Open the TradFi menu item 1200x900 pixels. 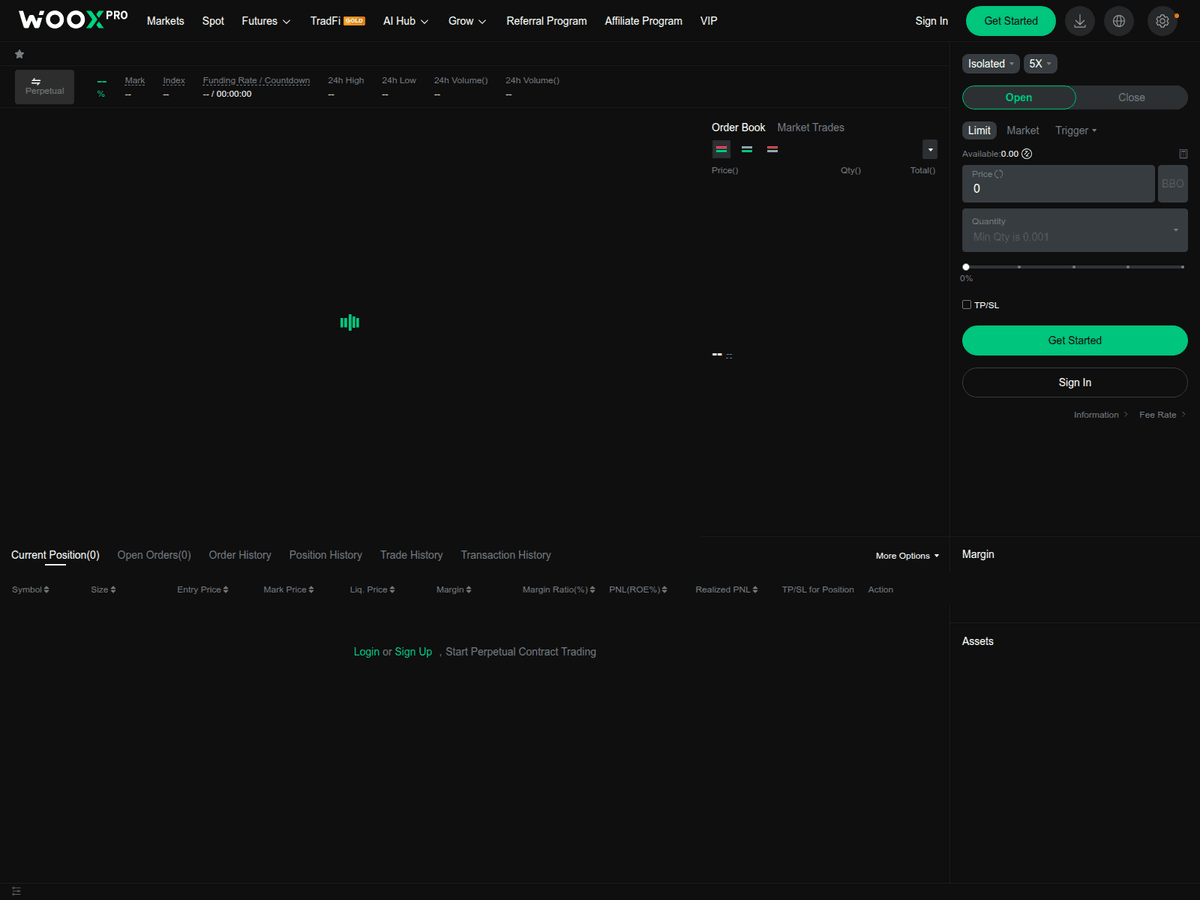tap(338, 21)
